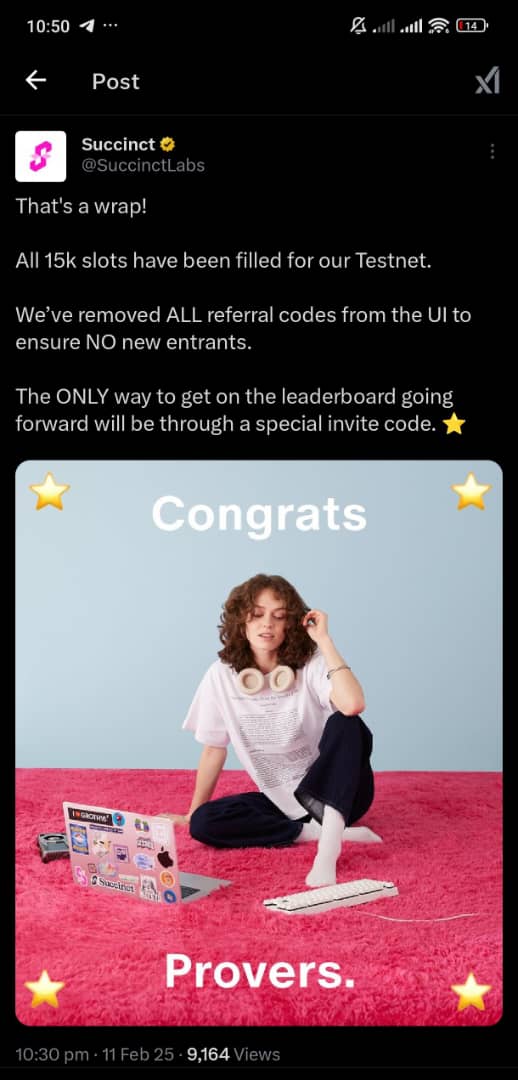Open the three-dot post options menu

(492, 152)
